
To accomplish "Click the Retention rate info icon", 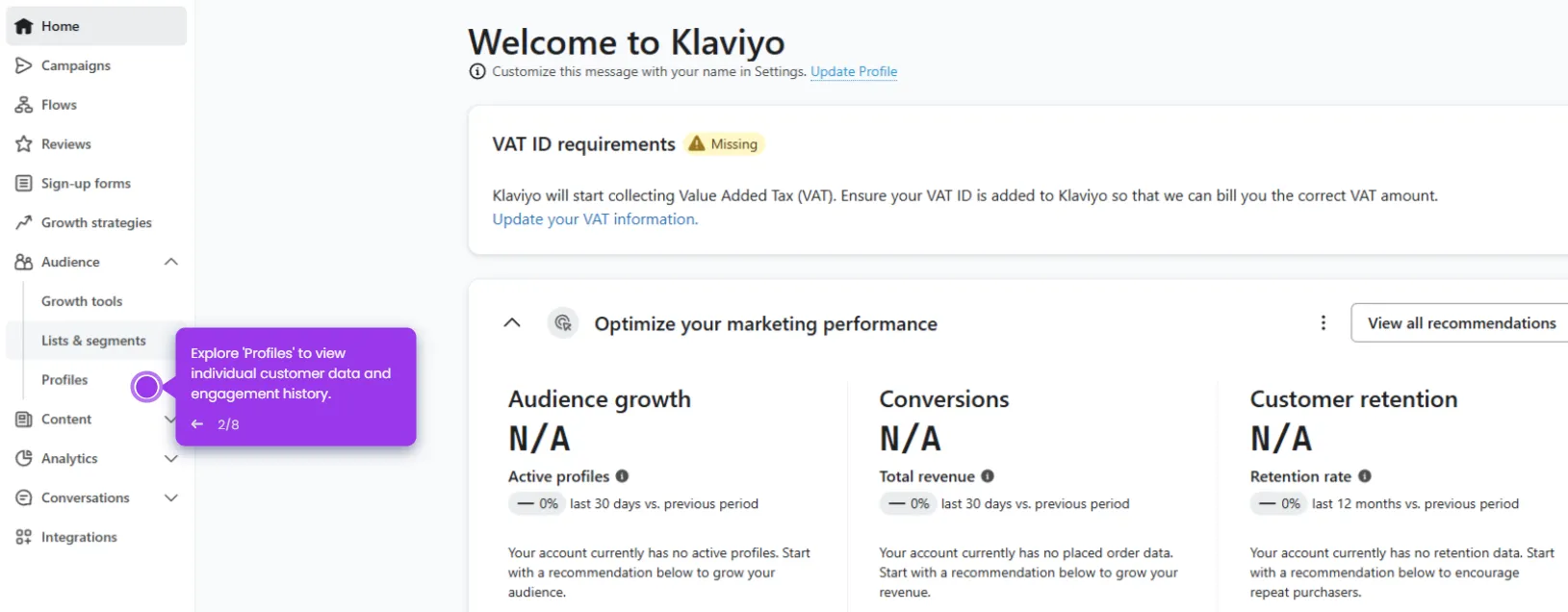I will 1364,476.
